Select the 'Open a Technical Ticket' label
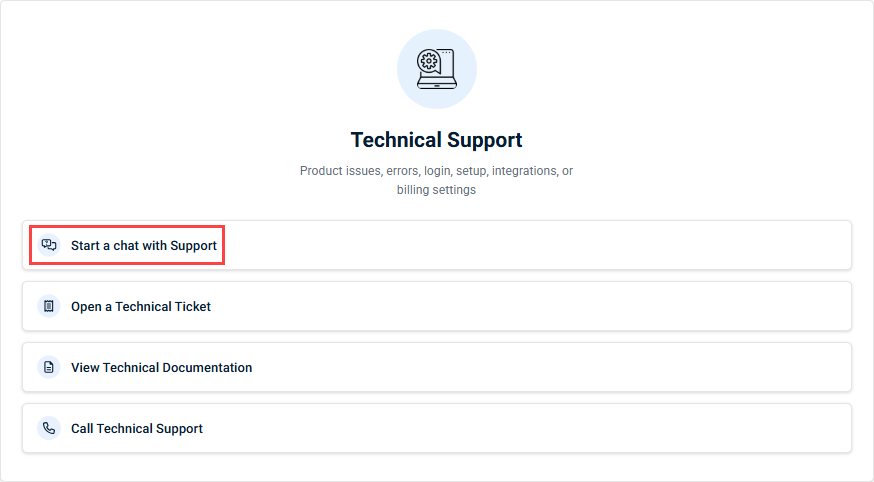This screenshot has height=482, width=874. click(x=141, y=306)
